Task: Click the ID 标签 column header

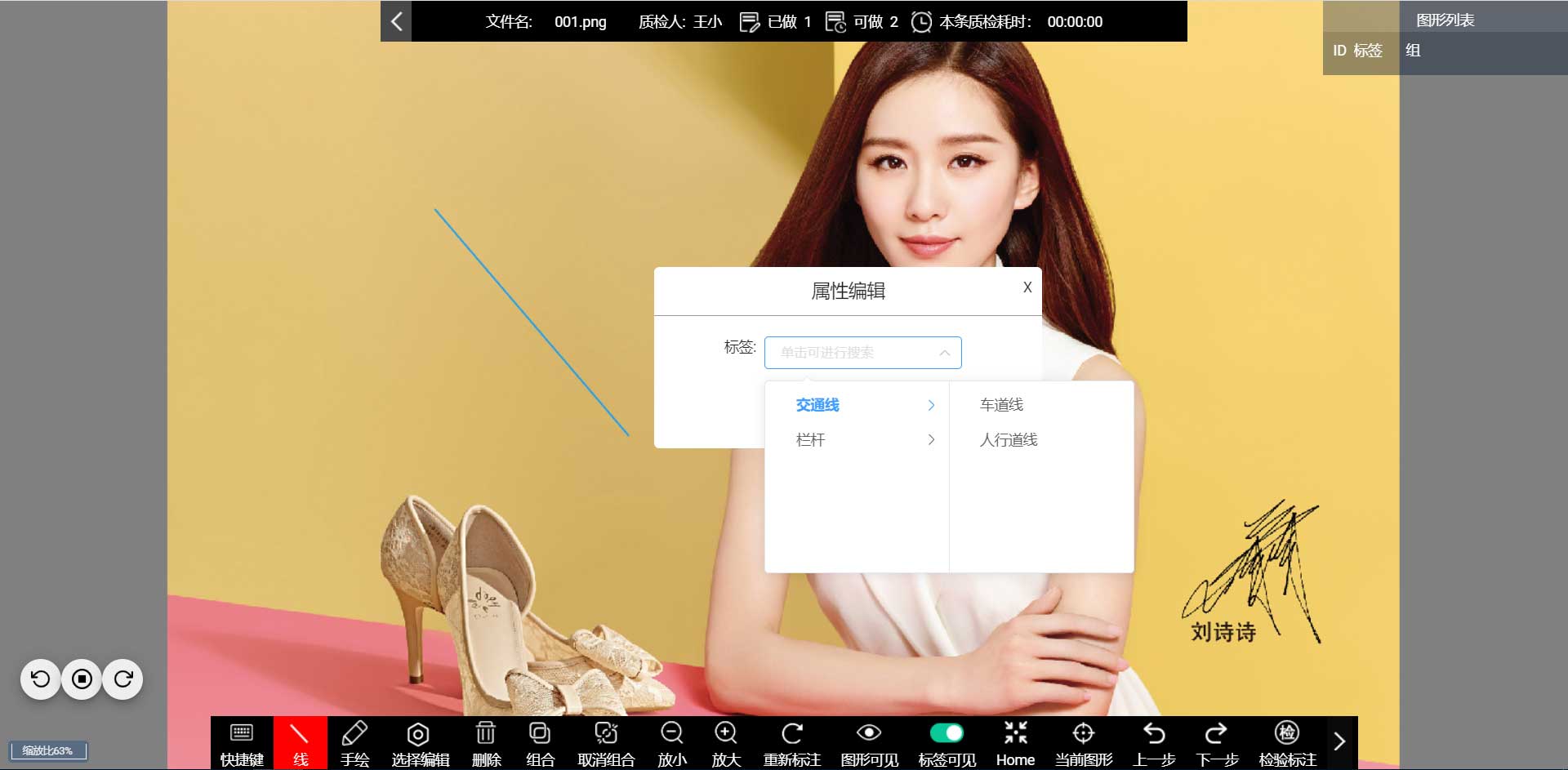Action: [1357, 51]
